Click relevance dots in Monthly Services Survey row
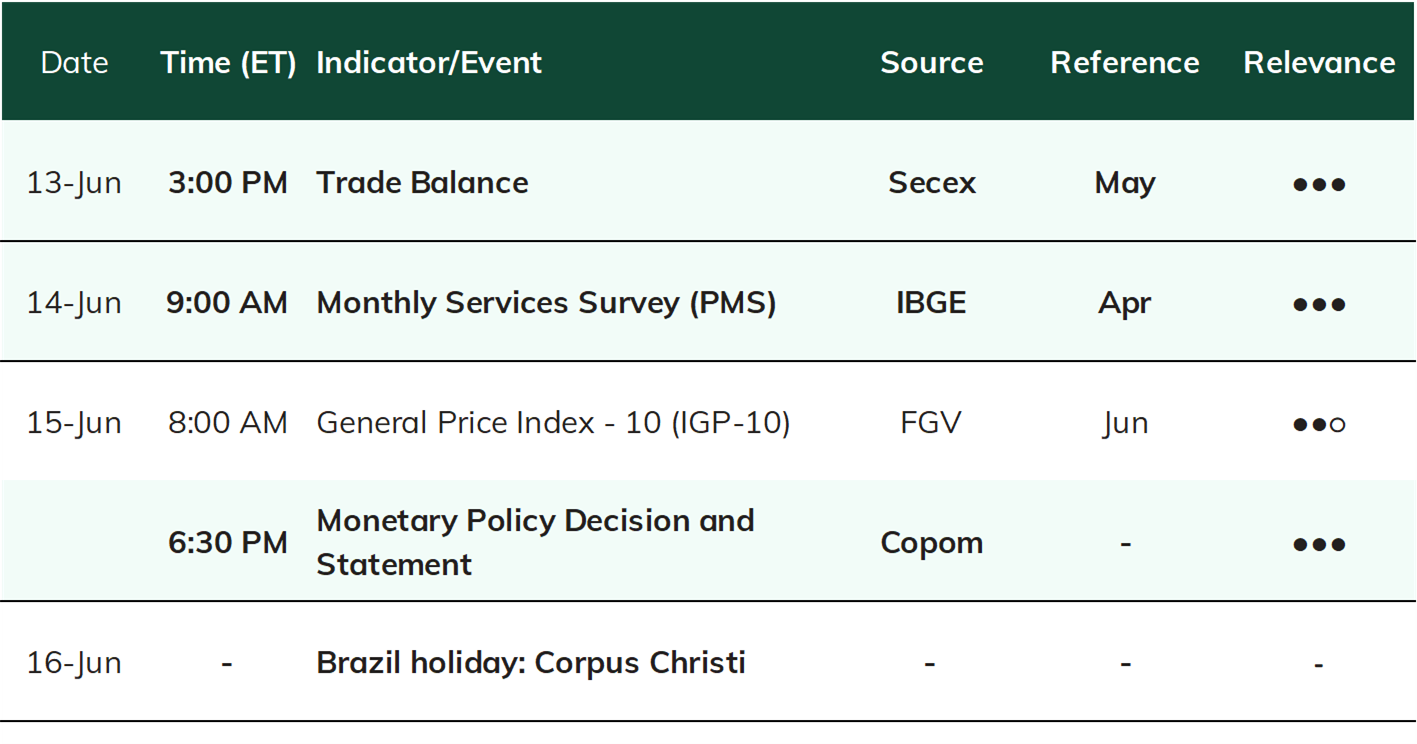 (1319, 304)
